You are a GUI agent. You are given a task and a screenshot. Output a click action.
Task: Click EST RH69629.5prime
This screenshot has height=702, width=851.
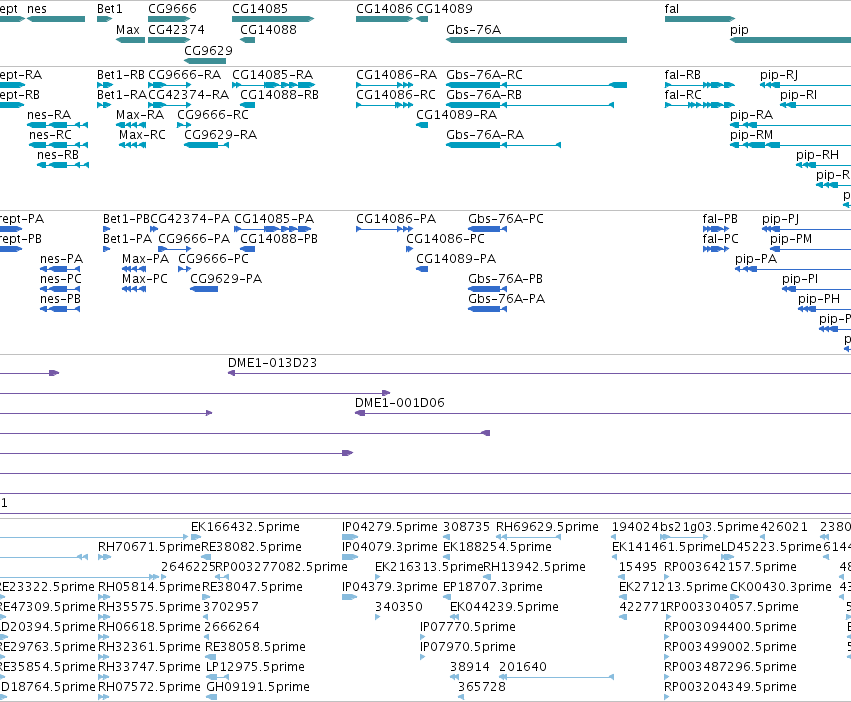coord(547,527)
